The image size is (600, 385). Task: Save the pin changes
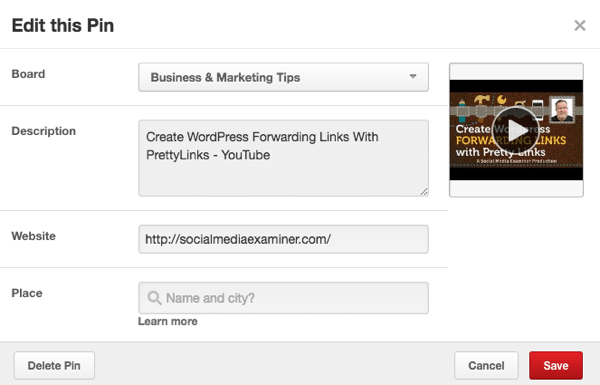click(x=556, y=365)
